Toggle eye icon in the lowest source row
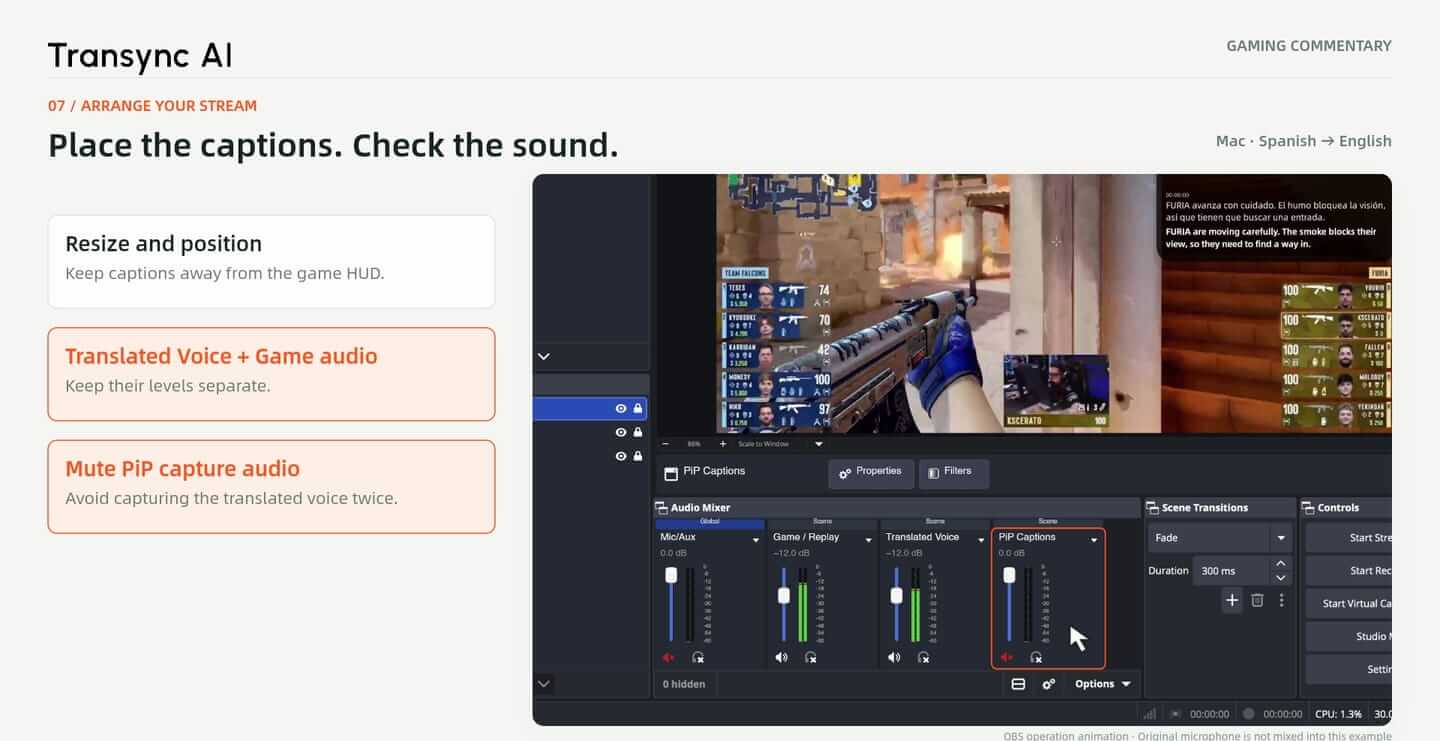The width and height of the screenshot is (1440, 741). [621, 456]
